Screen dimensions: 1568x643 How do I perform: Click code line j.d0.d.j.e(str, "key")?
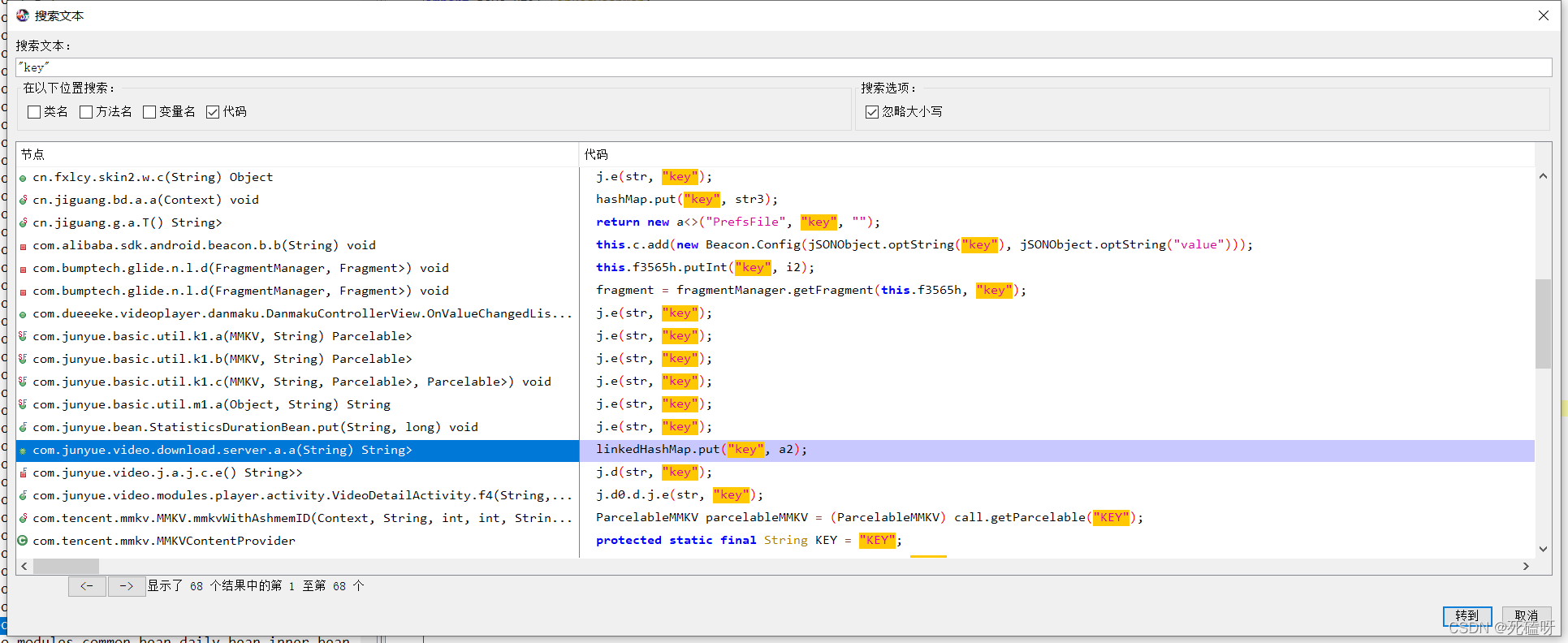[x=680, y=495]
